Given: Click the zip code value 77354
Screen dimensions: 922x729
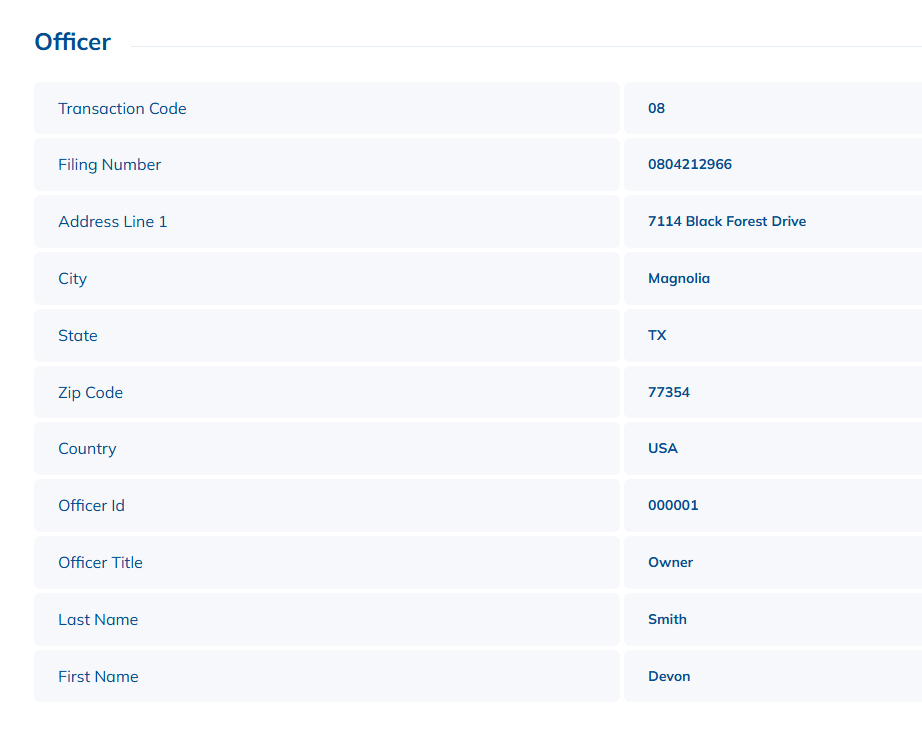Looking at the screenshot, I should [668, 392].
